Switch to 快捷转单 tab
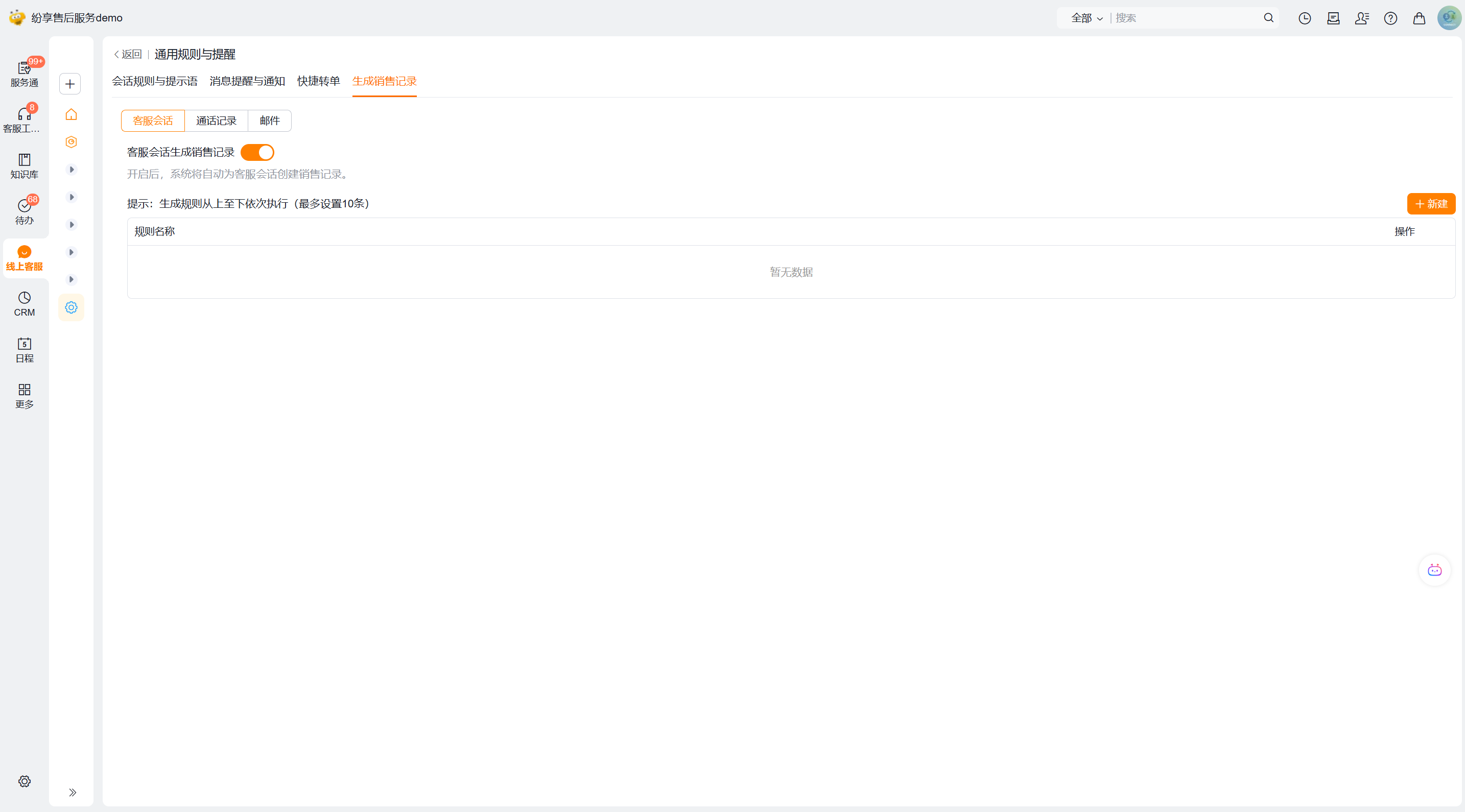 click(318, 81)
